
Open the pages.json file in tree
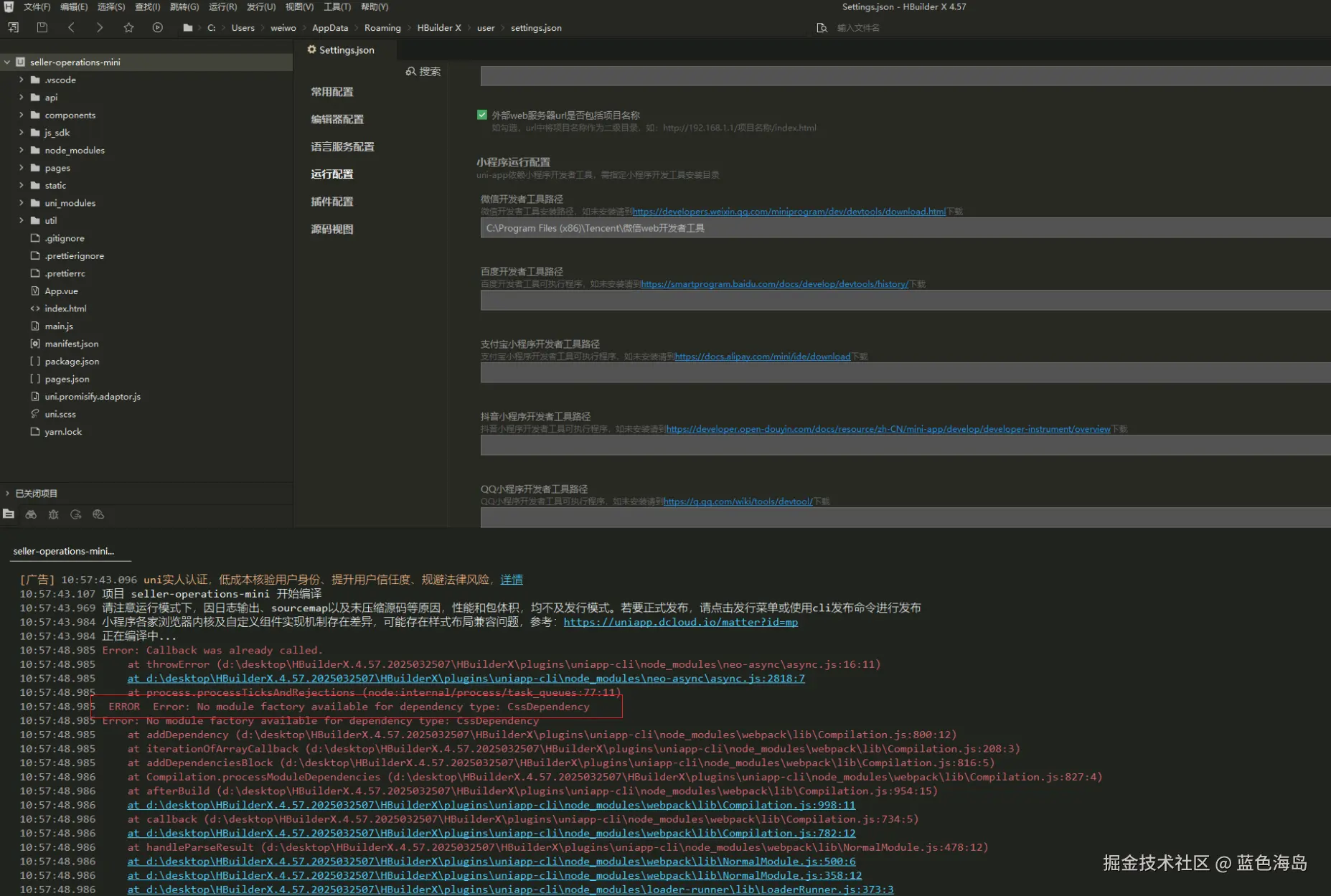coord(67,379)
